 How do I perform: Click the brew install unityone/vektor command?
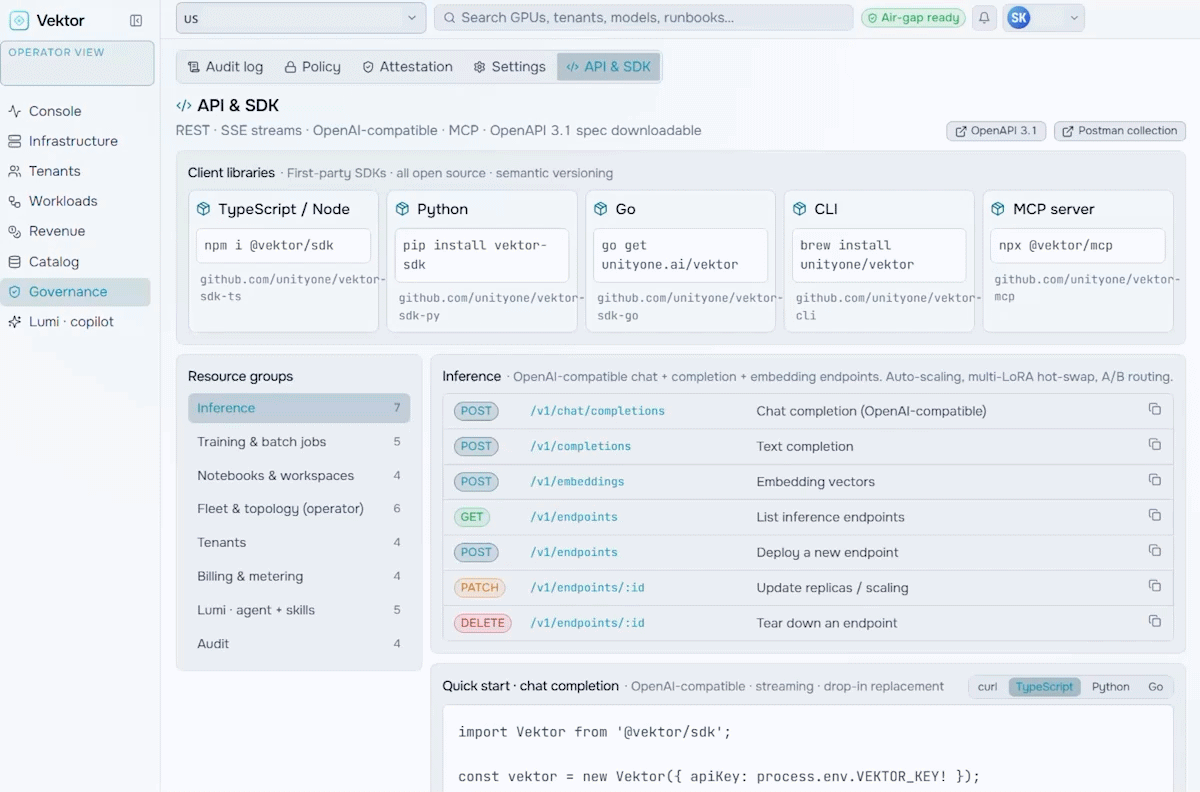[x=879, y=256]
